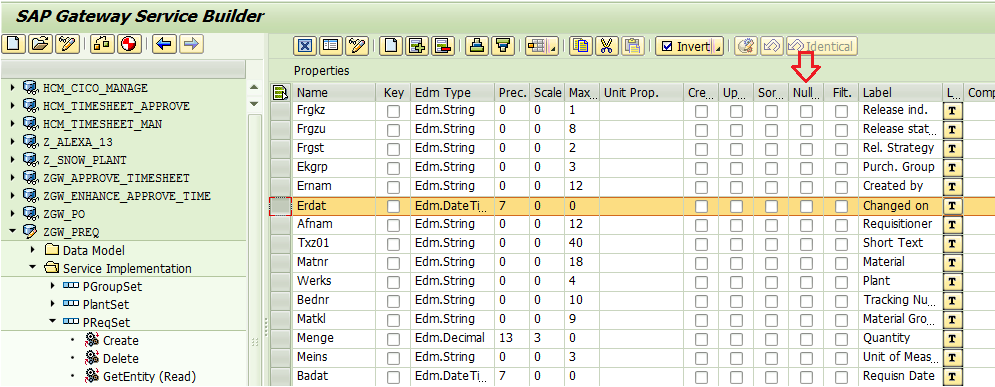Select the HCM_TIMESHEET_APPROVE project

116,105
